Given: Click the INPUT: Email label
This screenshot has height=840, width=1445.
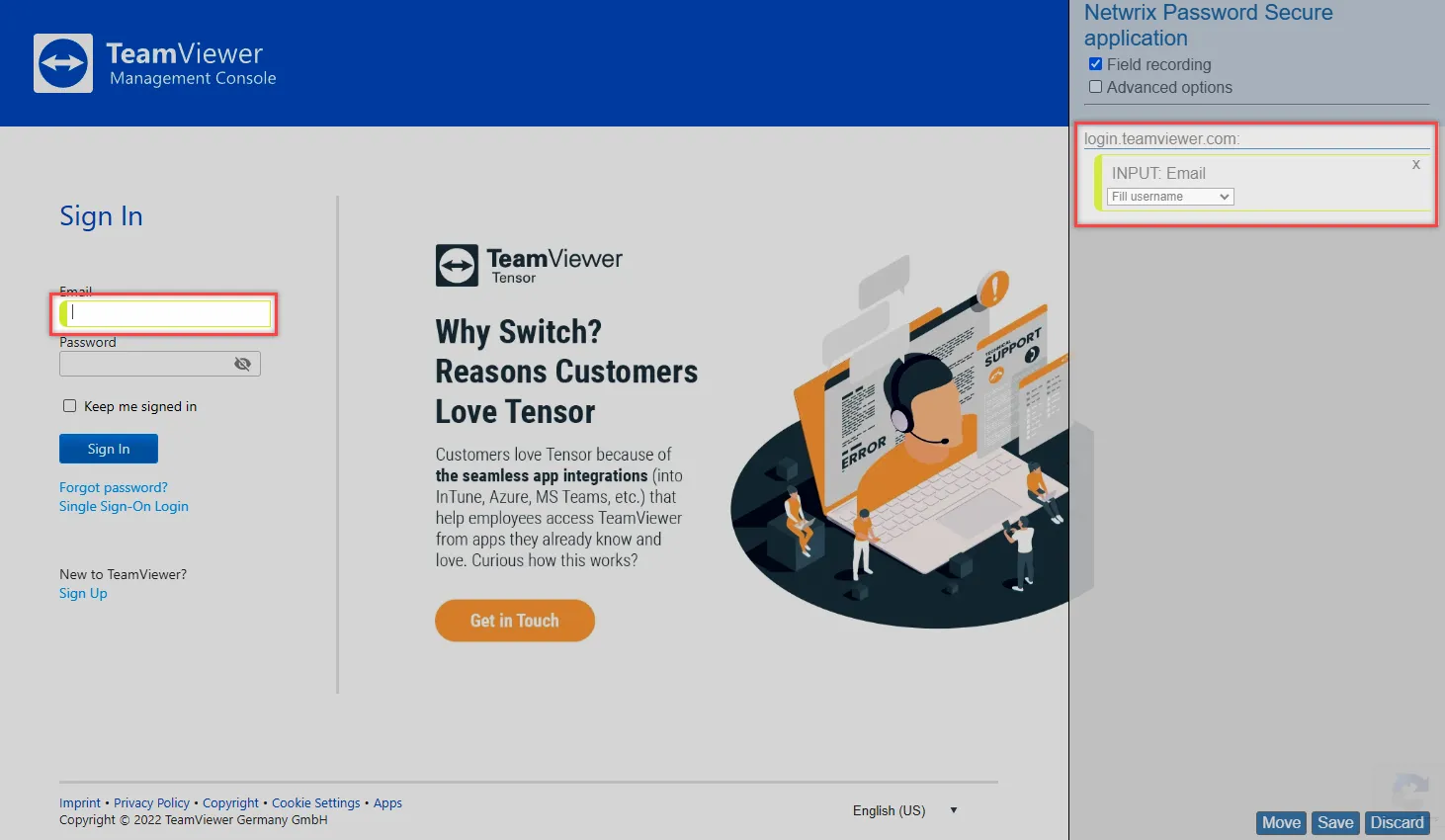Looking at the screenshot, I should (x=1158, y=173).
